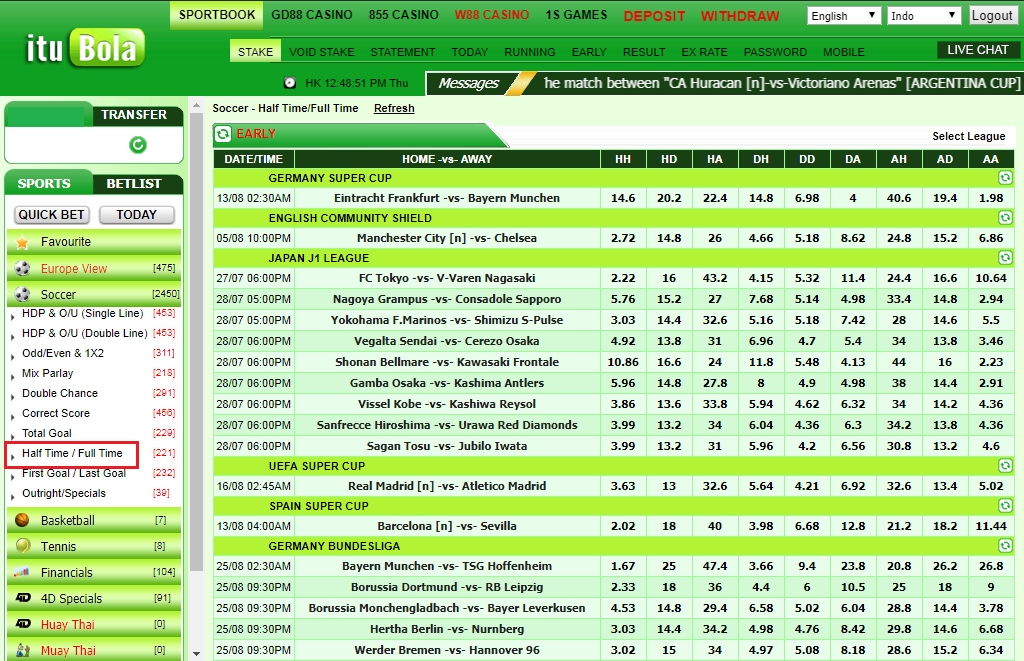Click DD odds 4.21 for Real Madrid-Atletico
Screen dimensions: 1024x661
click(x=807, y=486)
